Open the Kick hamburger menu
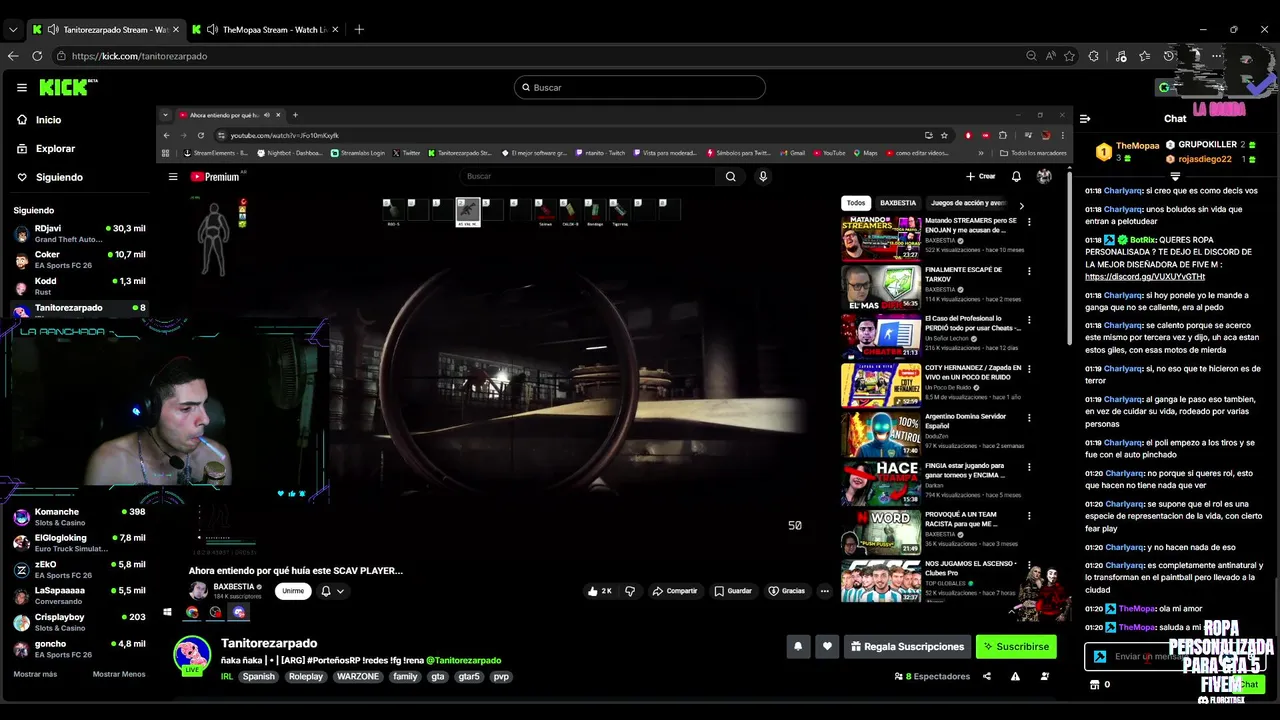 pyautogui.click(x=22, y=87)
